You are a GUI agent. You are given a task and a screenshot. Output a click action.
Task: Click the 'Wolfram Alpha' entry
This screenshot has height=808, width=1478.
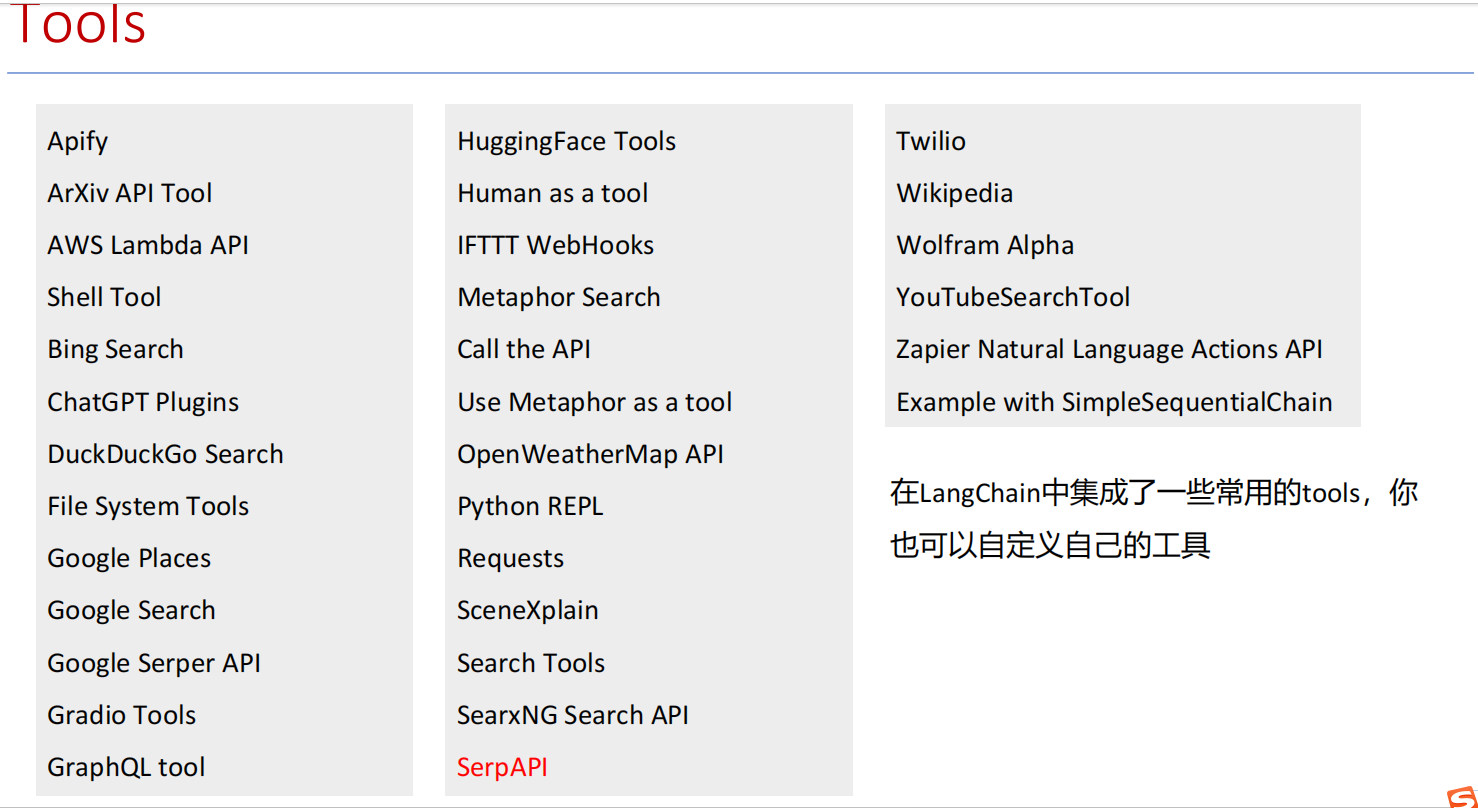pos(985,246)
